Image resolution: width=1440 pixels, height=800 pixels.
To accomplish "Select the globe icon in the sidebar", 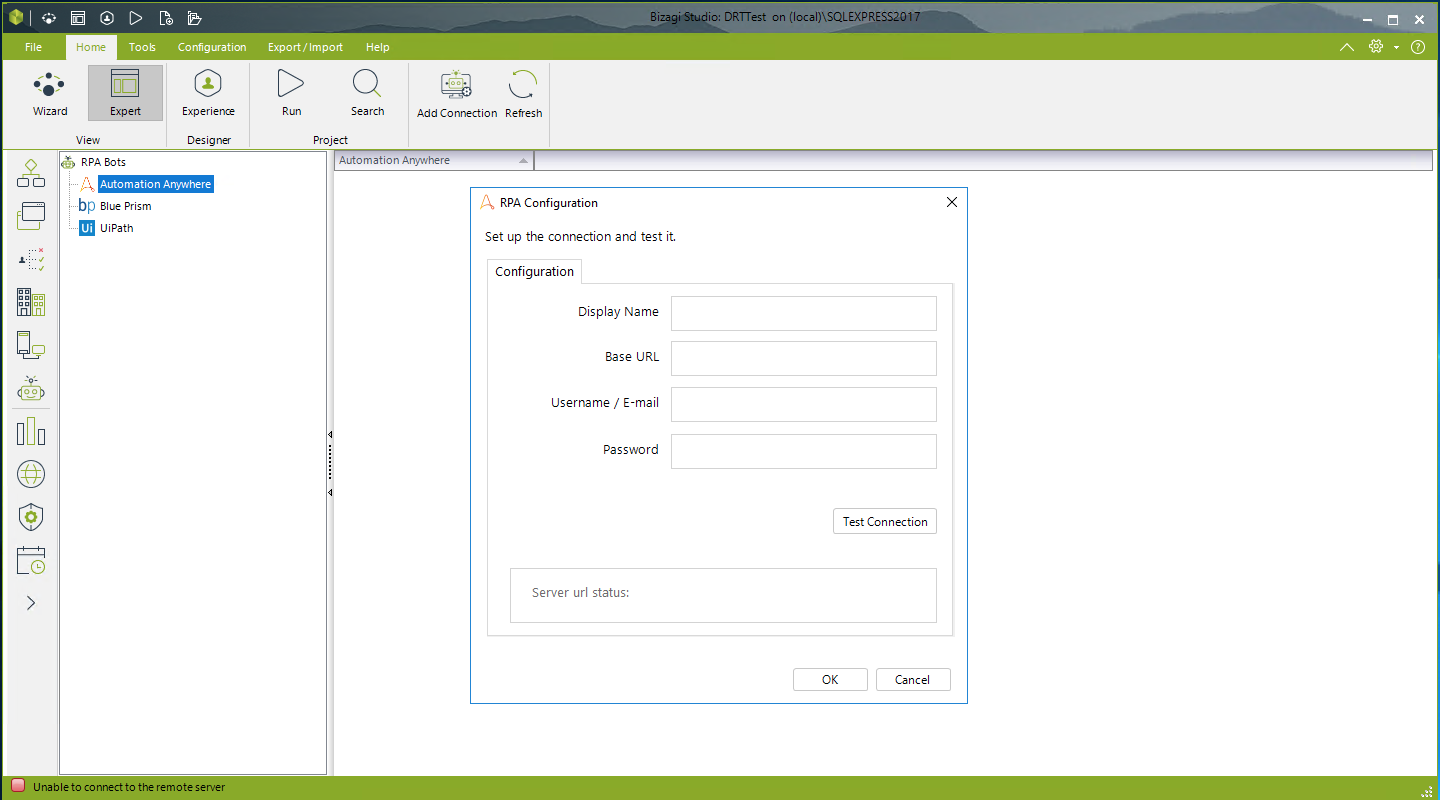I will pos(31,474).
